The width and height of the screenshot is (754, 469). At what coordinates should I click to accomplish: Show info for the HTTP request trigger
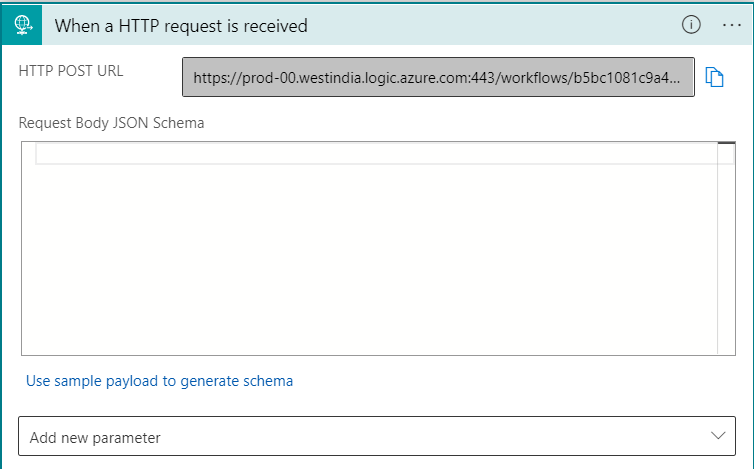pos(691,25)
